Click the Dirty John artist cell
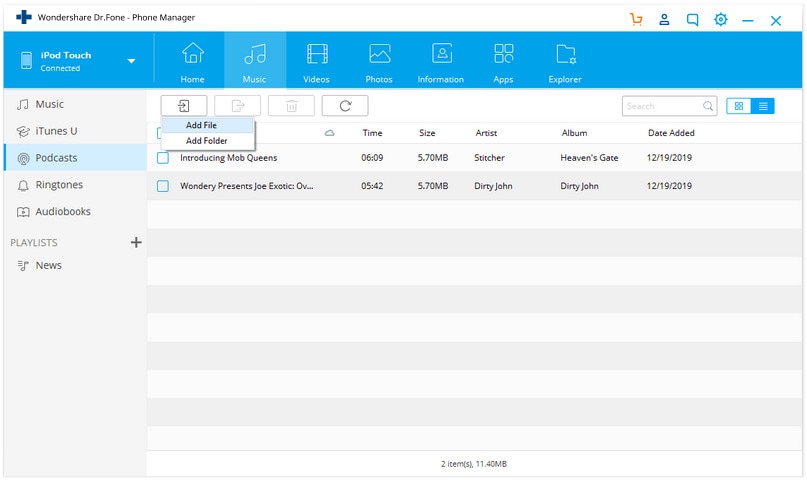 [493, 186]
